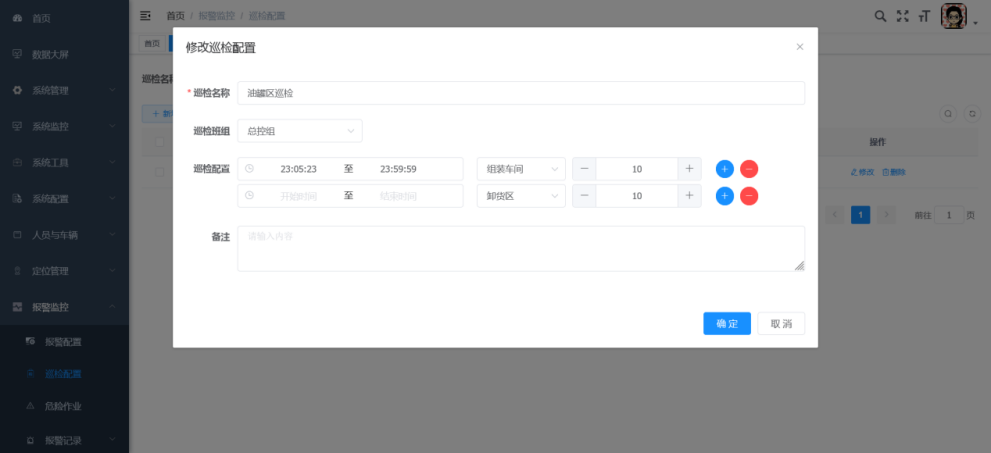Increase the 组装车间 row count with plus
The image size is (991, 453).
[689, 169]
